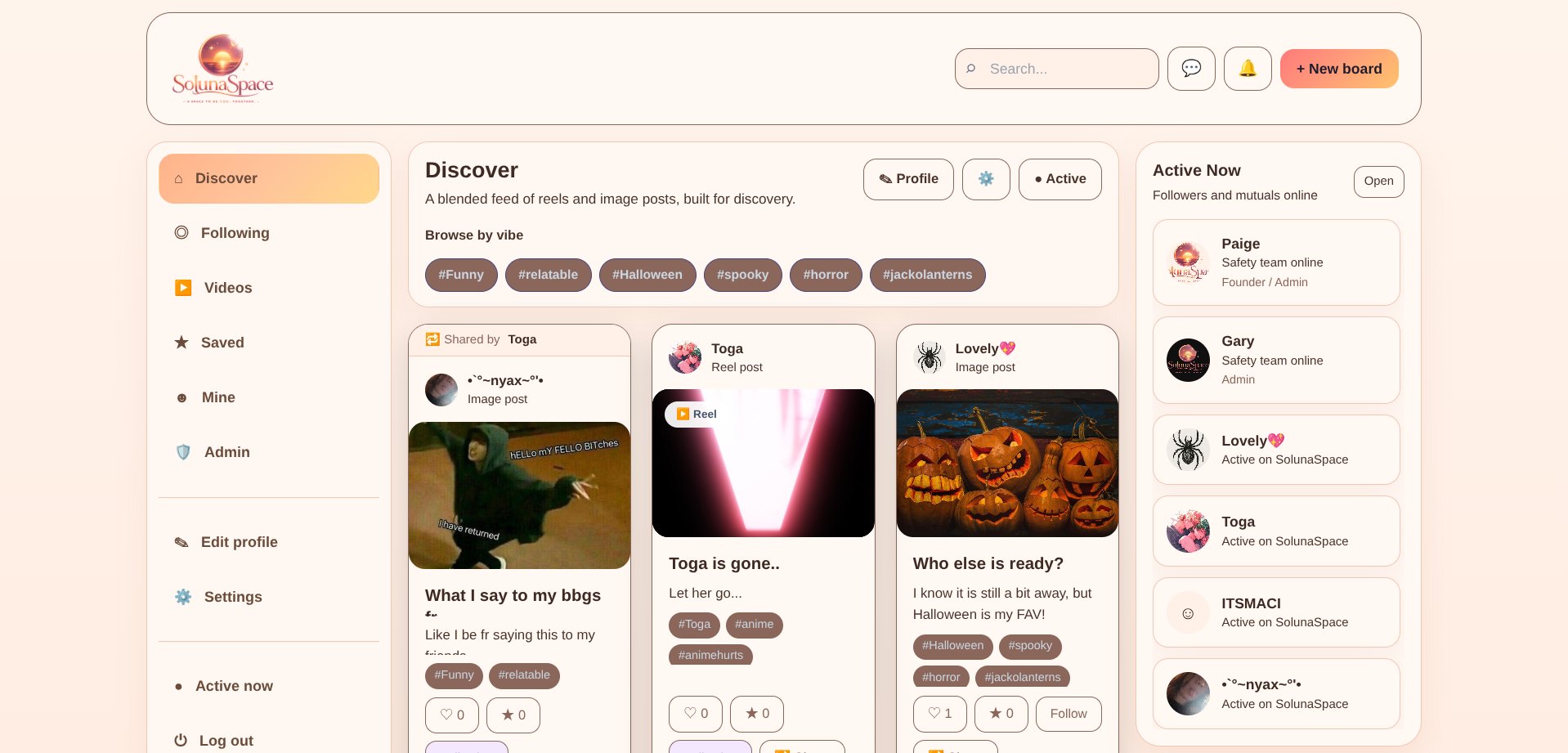
Task: Filter by the #jackolanterns vibe chip
Action: tap(928, 275)
